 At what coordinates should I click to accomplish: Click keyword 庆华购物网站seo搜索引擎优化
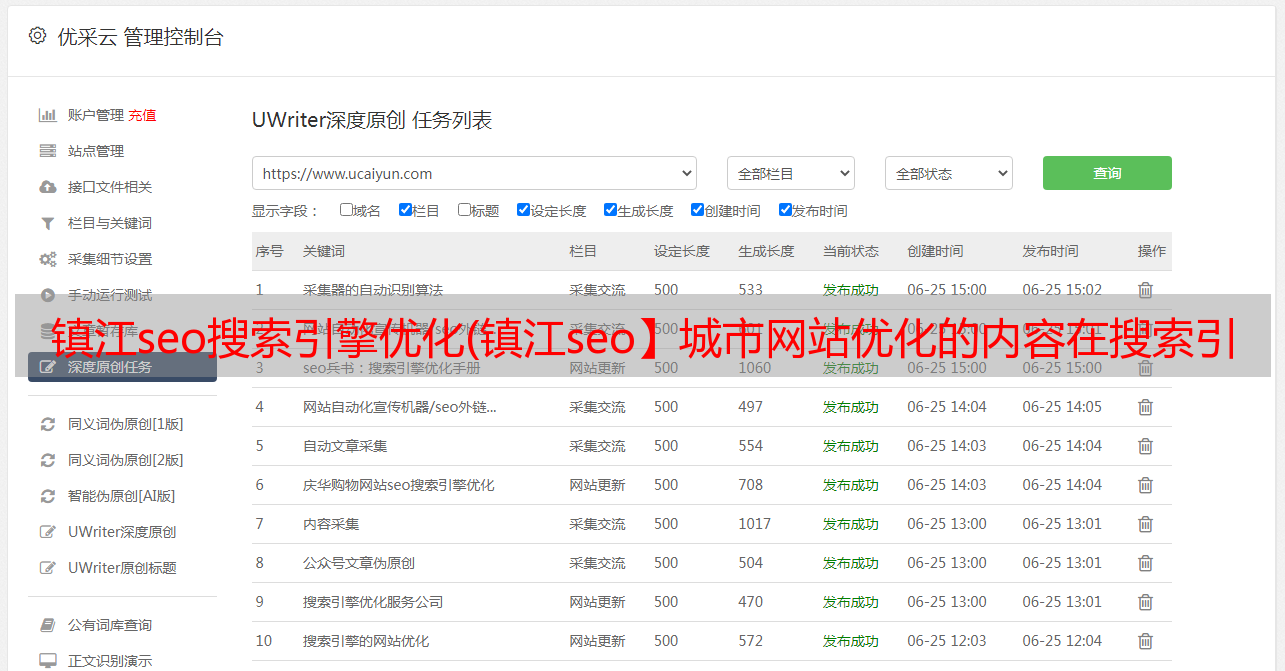399,485
